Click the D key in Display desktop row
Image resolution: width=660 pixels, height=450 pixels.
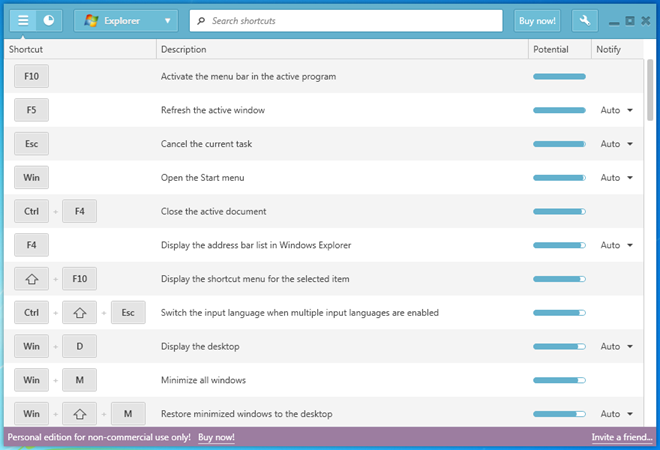point(79,347)
